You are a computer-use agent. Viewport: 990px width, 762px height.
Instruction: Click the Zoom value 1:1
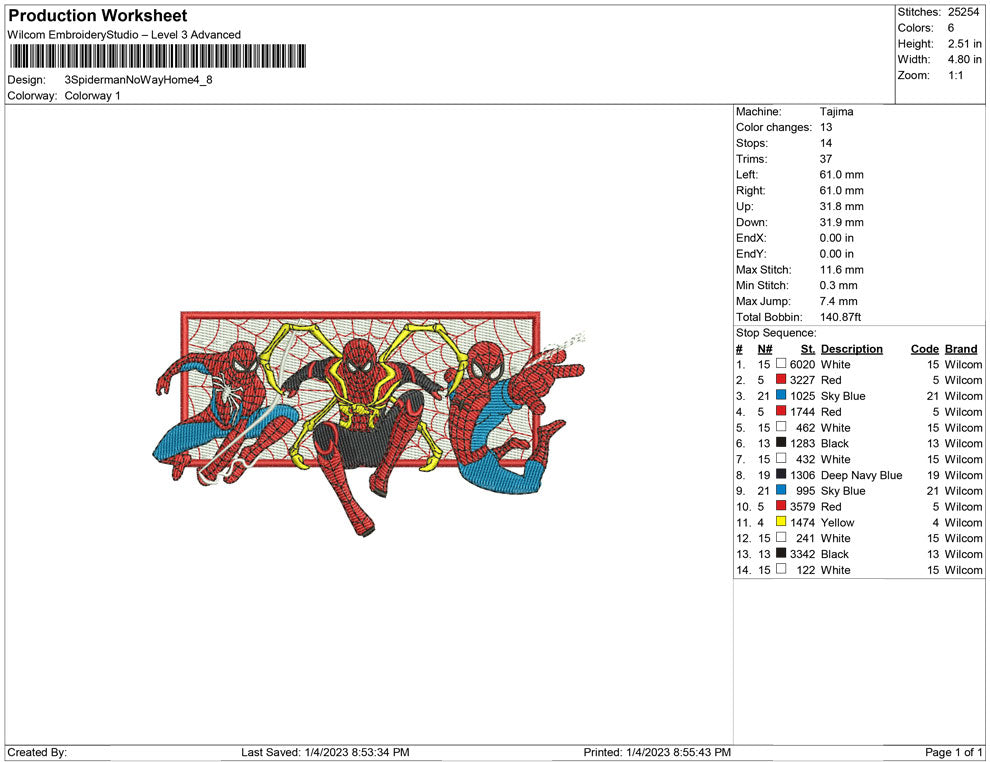[x=955, y=75]
